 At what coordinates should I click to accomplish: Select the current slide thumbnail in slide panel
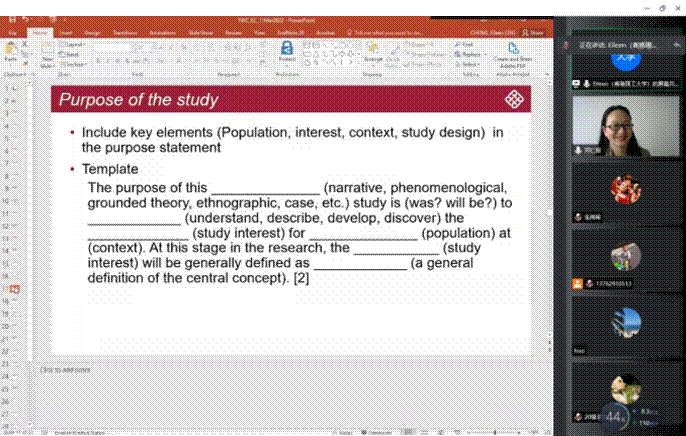[x=15, y=289]
